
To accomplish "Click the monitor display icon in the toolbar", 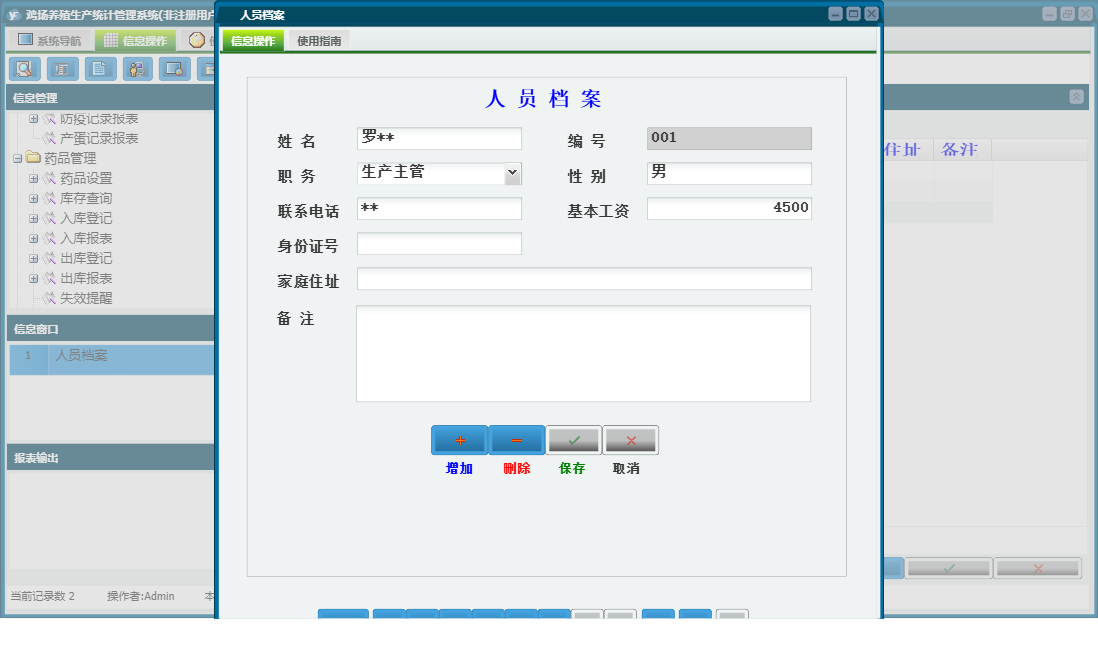I will point(174,69).
